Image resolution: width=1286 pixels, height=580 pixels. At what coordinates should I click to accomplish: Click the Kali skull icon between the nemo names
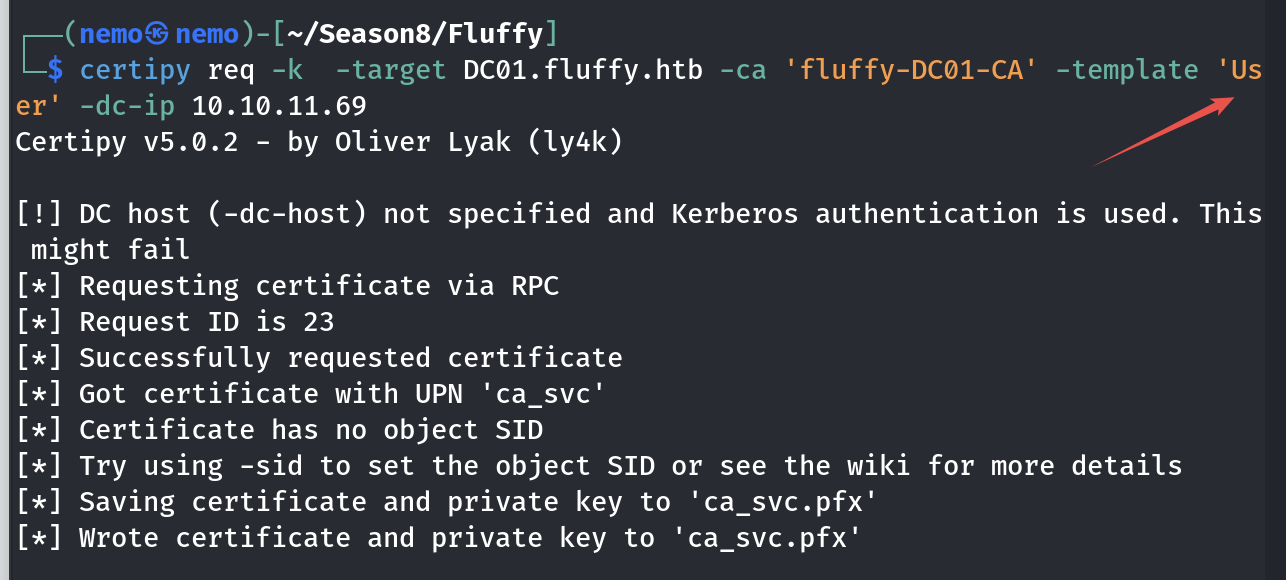coord(159,35)
